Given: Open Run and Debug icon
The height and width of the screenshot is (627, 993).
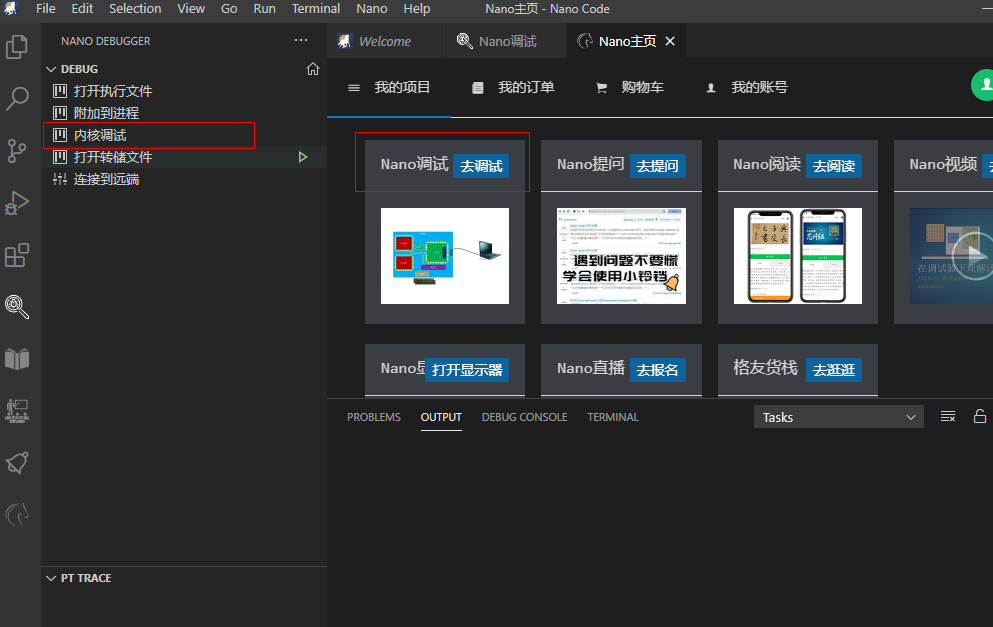Looking at the screenshot, I should coord(17,203).
